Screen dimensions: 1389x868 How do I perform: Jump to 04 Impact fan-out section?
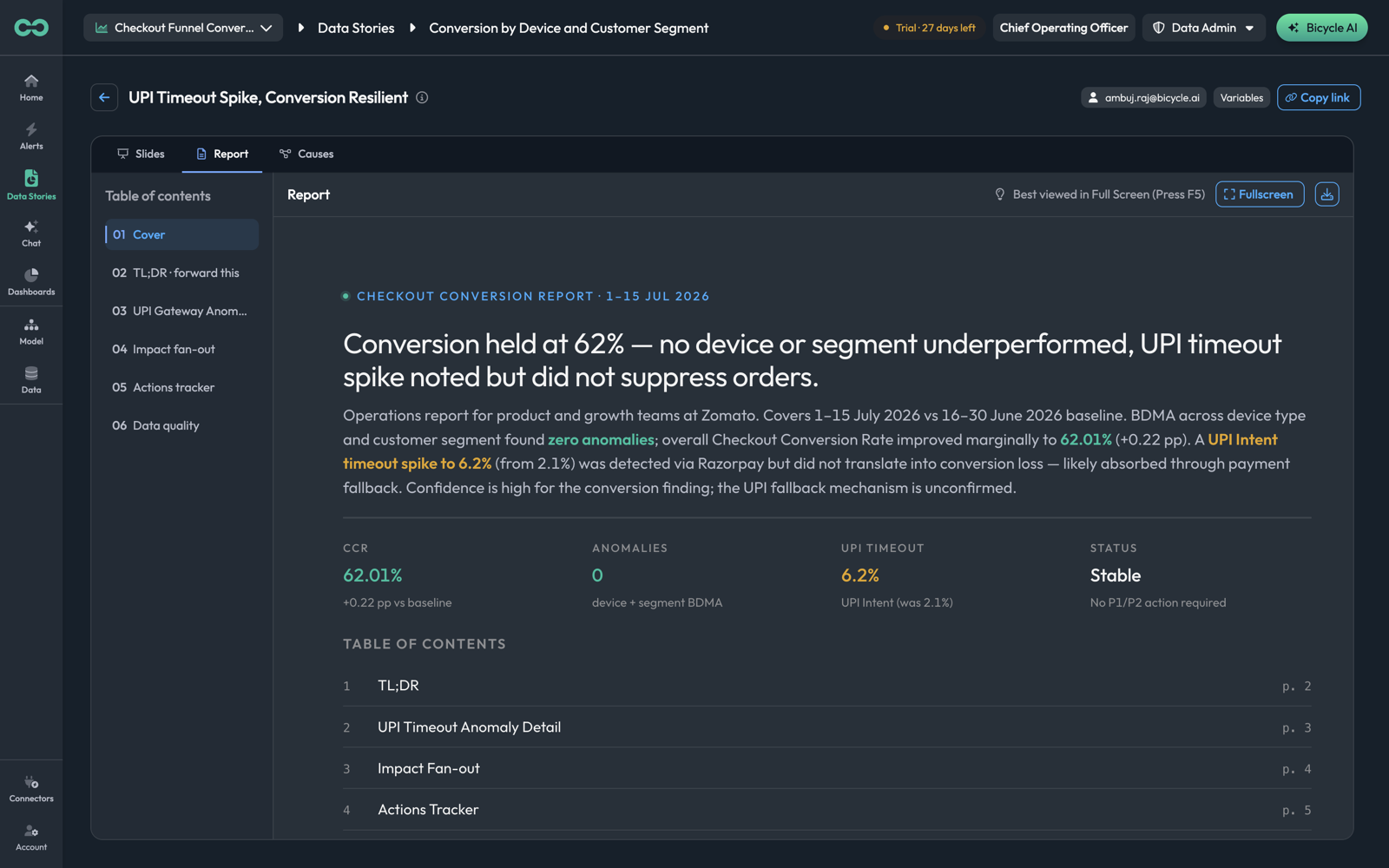pyautogui.click(x=181, y=349)
